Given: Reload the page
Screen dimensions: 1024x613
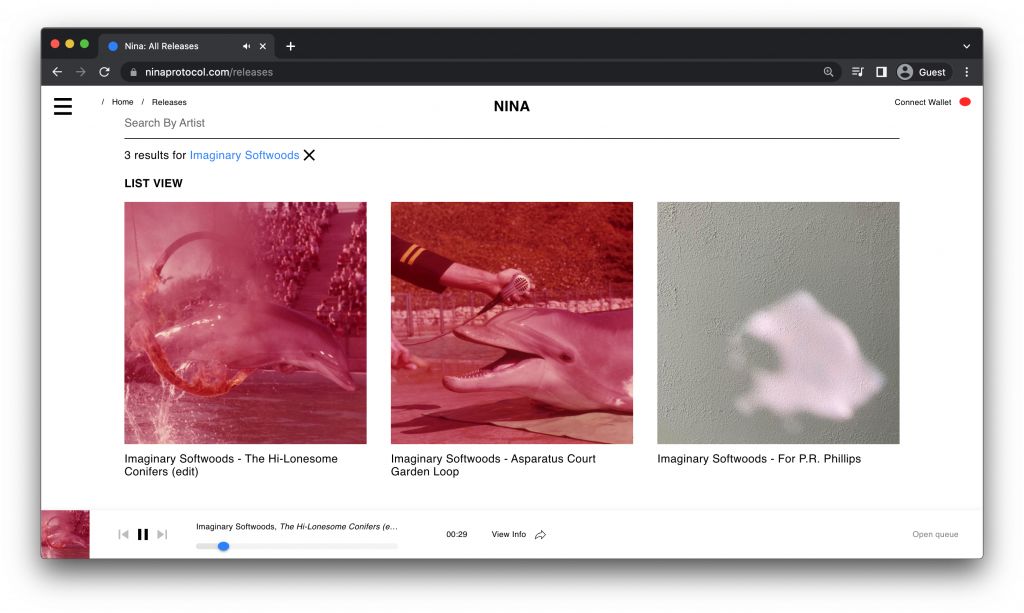Looking at the screenshot, I should point(104,72).
